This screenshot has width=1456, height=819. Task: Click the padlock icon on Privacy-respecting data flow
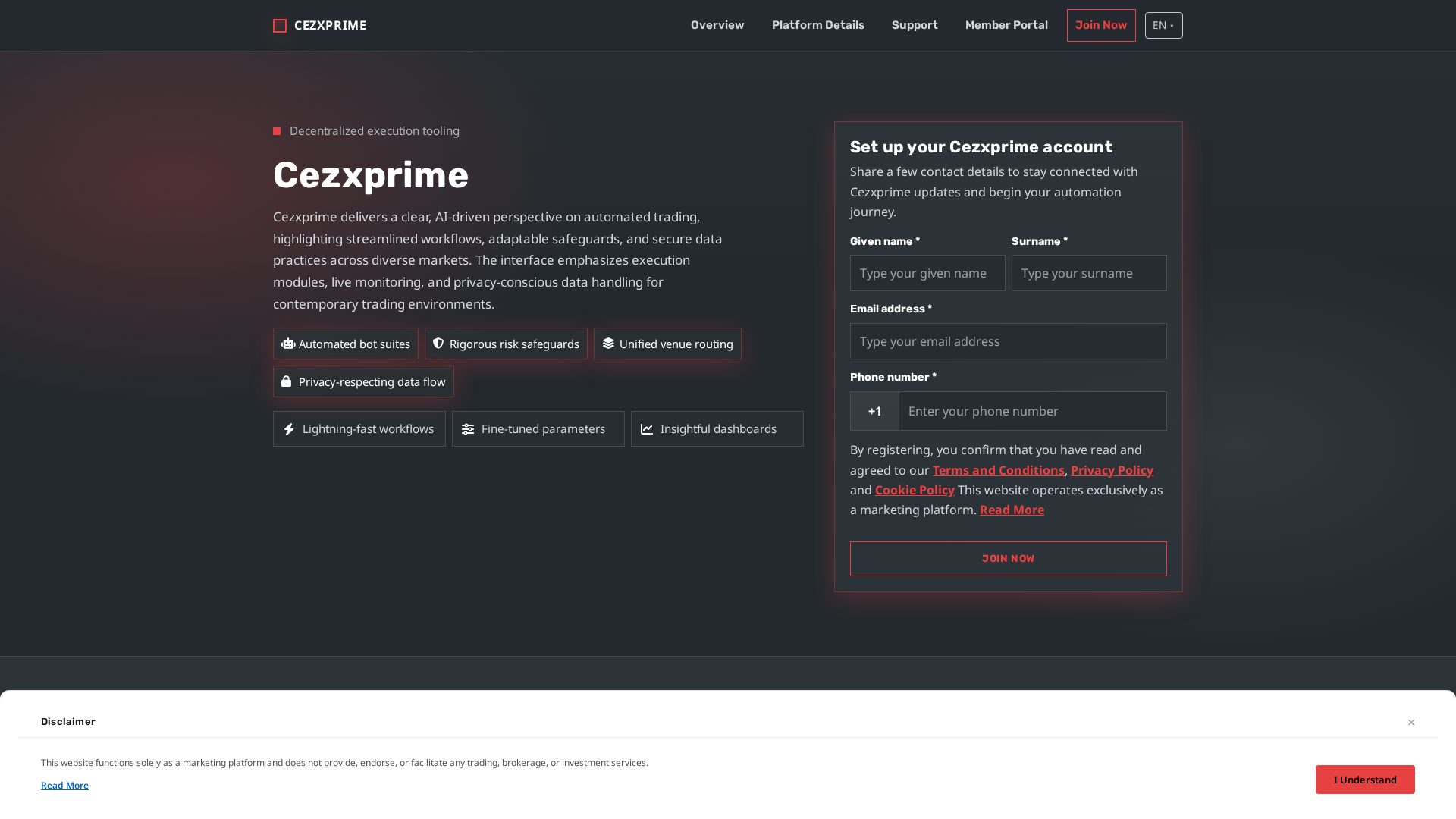(x=287, y=381)
